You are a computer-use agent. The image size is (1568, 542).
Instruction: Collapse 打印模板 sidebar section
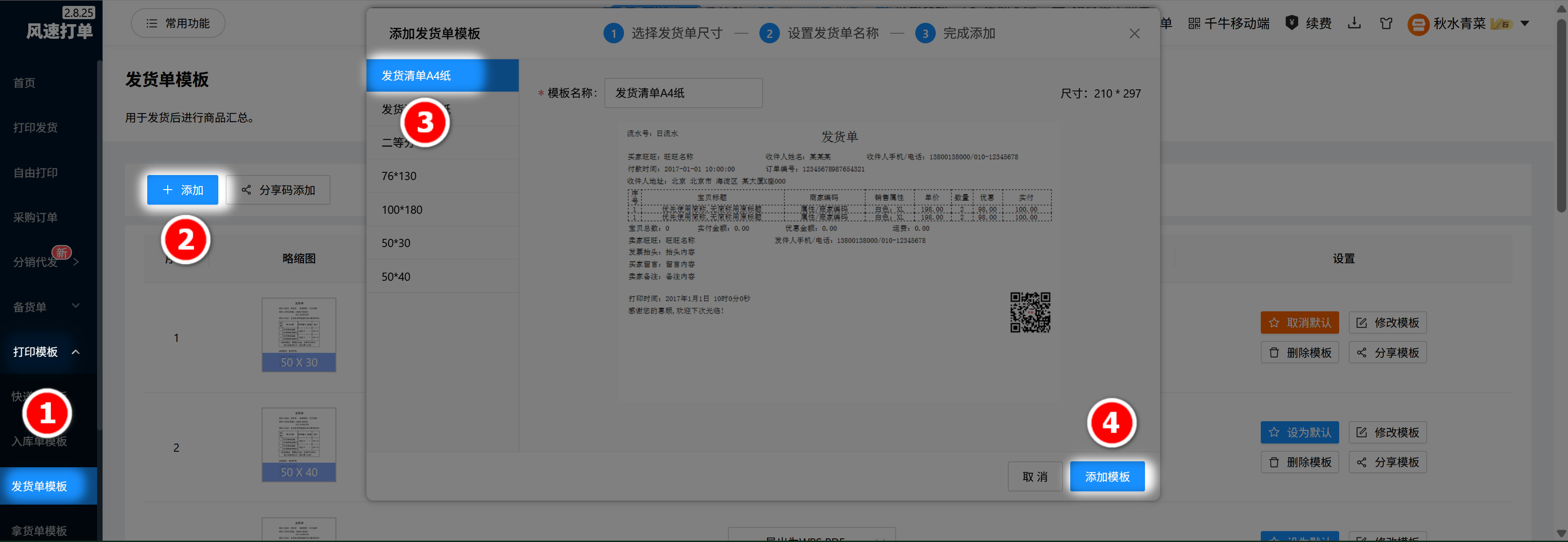point(49,352)
